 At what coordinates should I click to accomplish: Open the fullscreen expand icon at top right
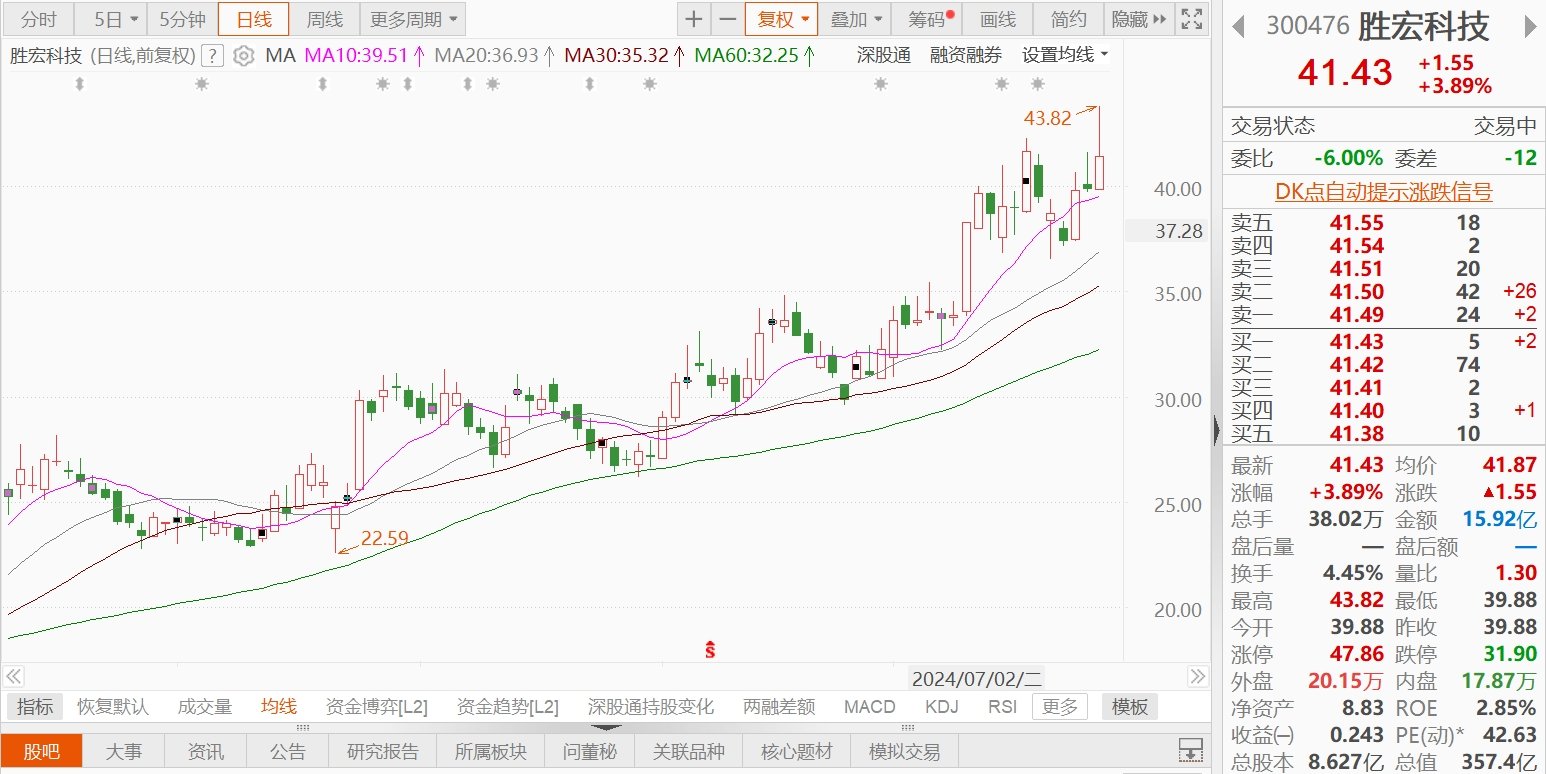coord(1191,19)
